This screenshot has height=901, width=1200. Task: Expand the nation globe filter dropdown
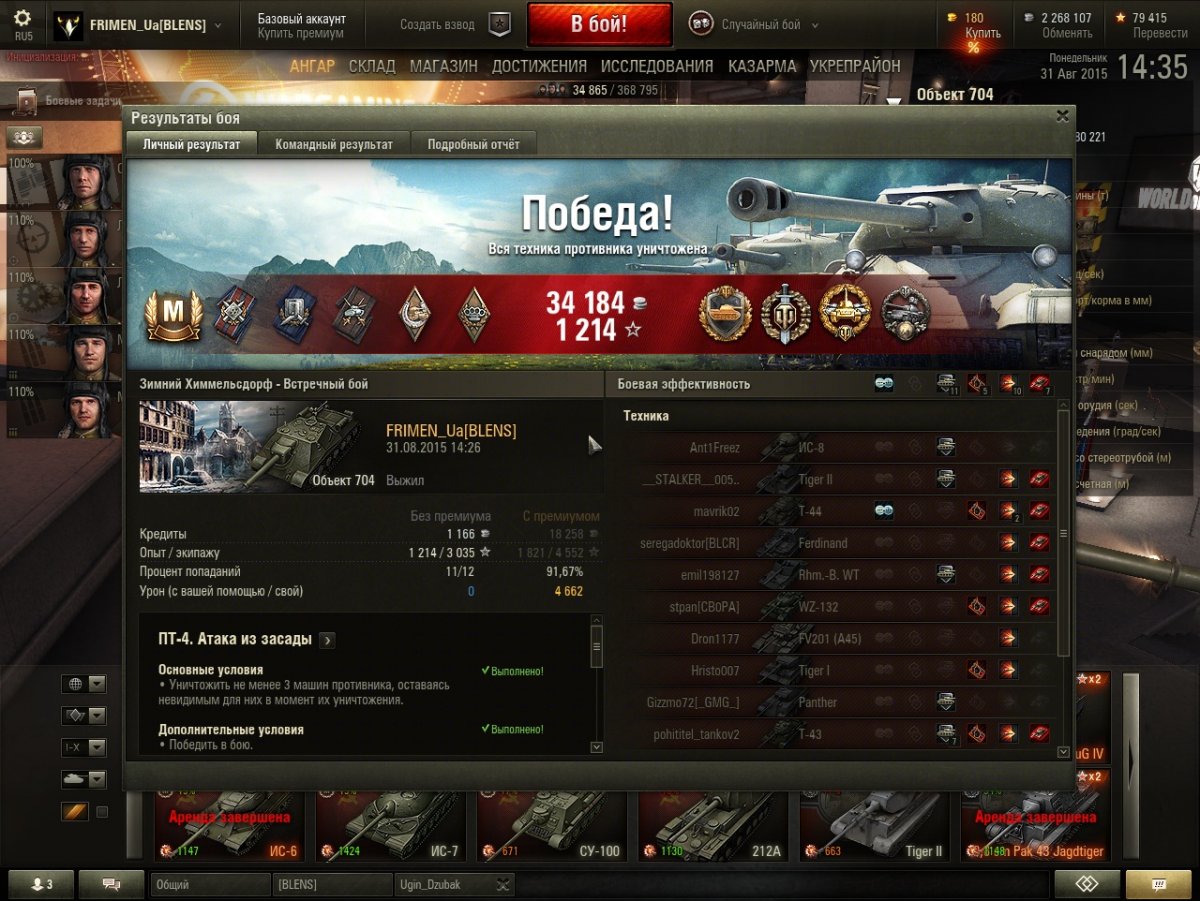(97, 684)
